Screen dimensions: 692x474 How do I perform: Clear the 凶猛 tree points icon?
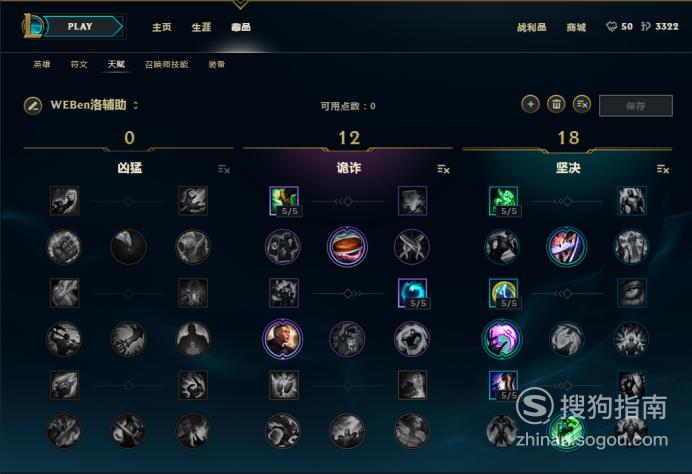tap(224, 169)
